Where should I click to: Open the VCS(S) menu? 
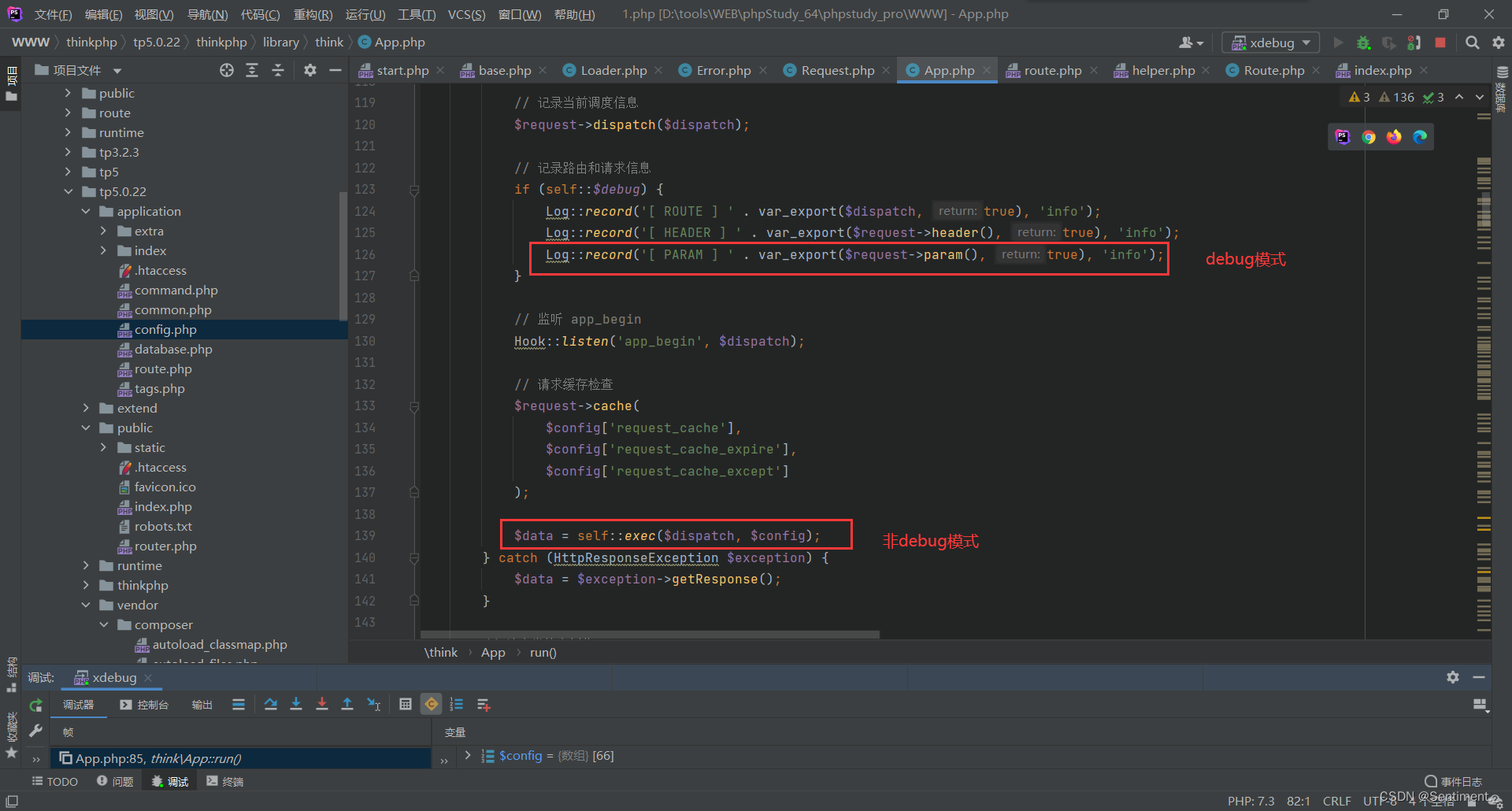466,14
